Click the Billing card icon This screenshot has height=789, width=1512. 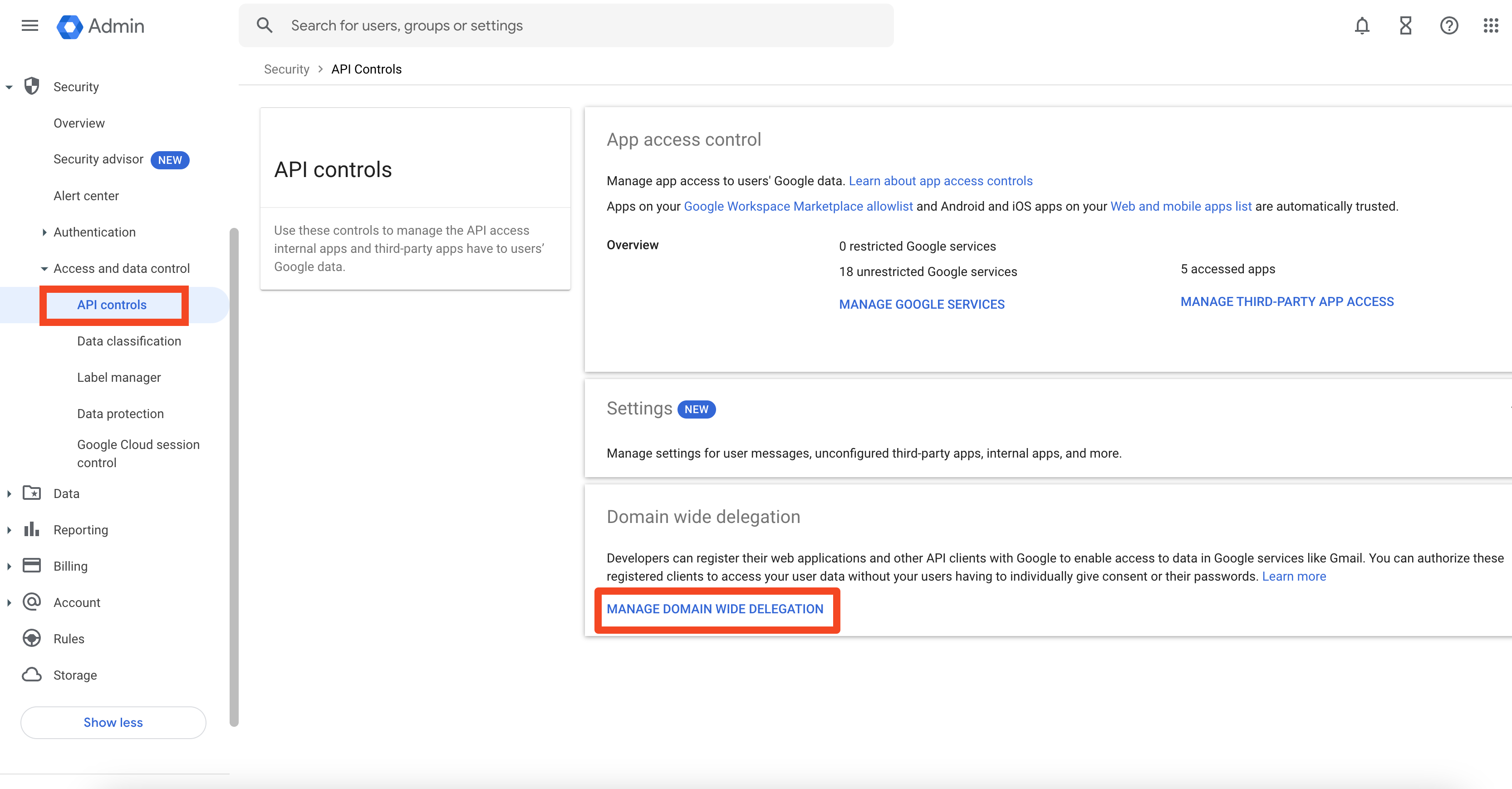click(32, 565)
